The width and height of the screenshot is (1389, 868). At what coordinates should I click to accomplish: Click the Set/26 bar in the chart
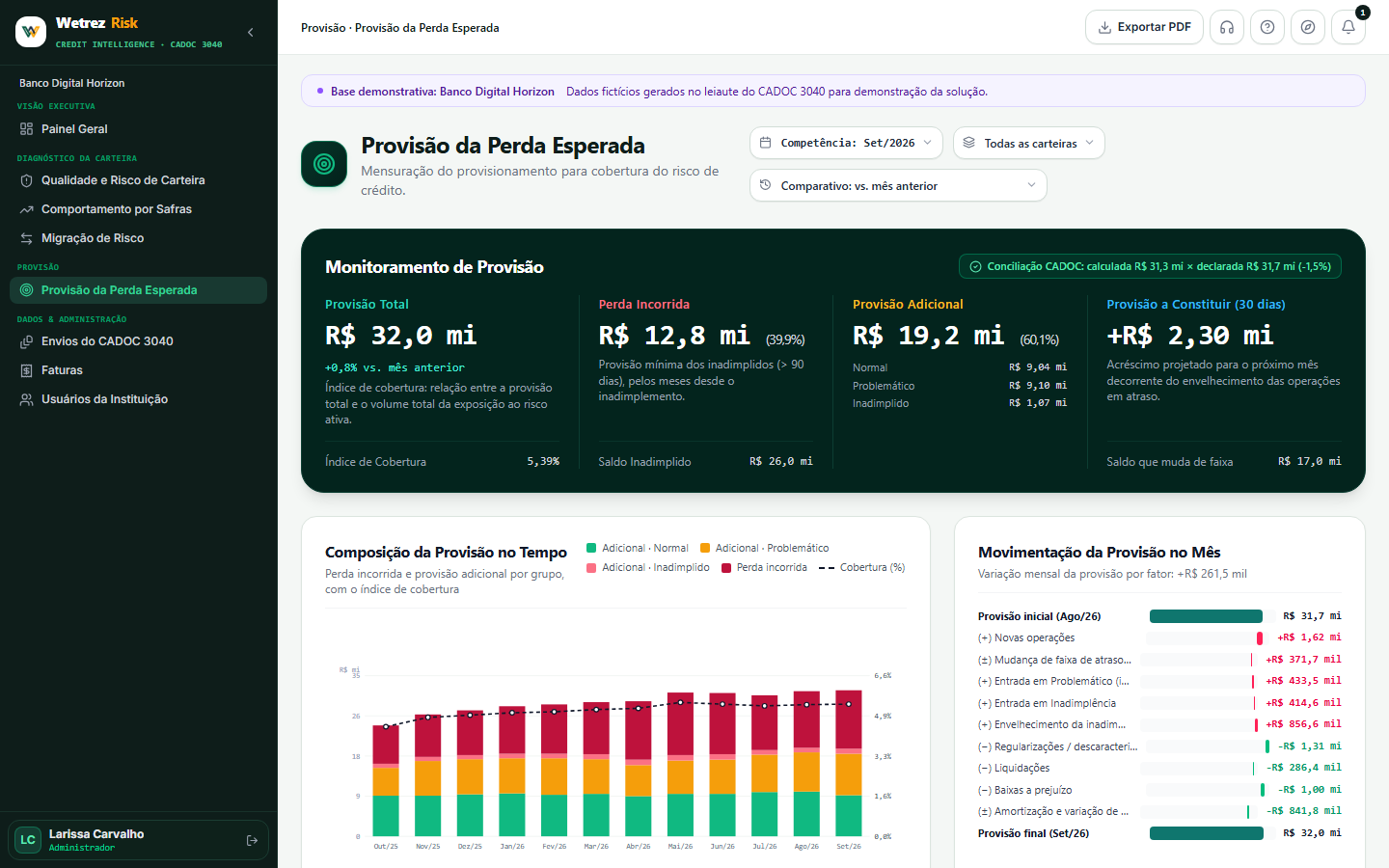click(x=849, y=763)
